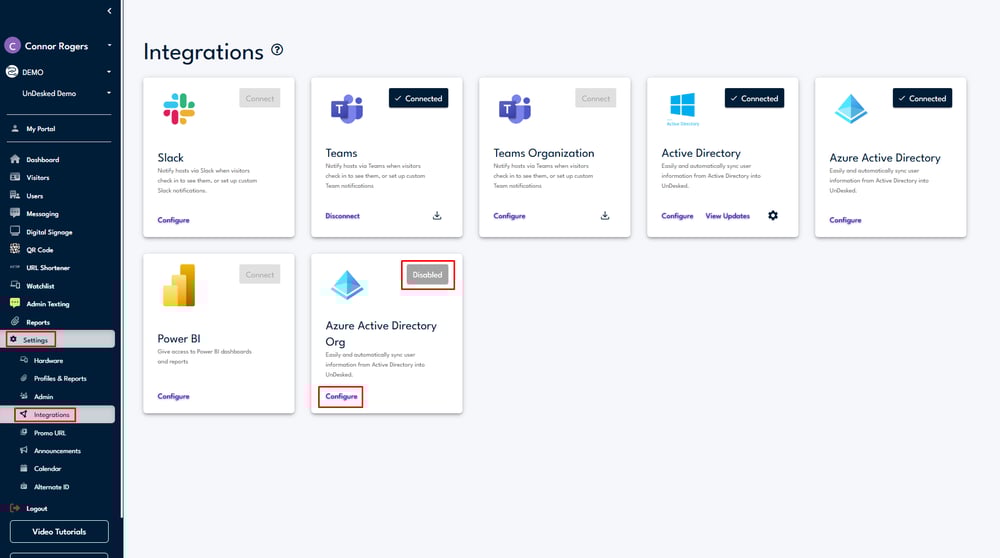Collapse the sidebar using the top chevron
1000x558 pixels.
109,11
